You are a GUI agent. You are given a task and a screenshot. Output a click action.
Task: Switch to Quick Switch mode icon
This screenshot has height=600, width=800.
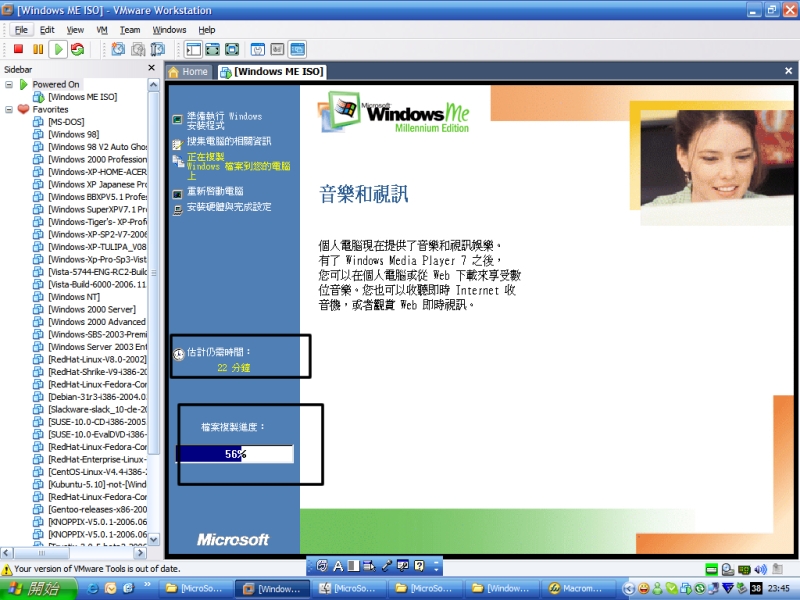tap(213, 49)
